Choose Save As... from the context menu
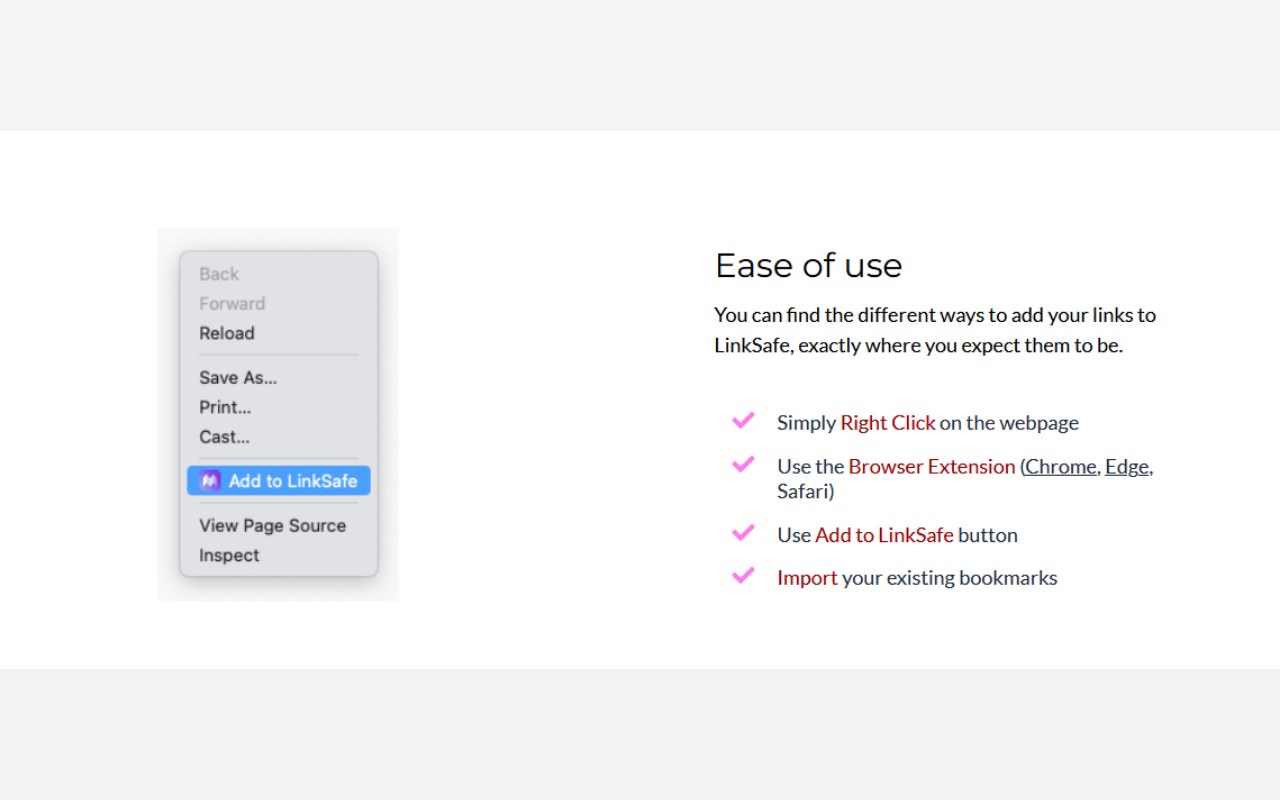 click(x=238, y=378)
